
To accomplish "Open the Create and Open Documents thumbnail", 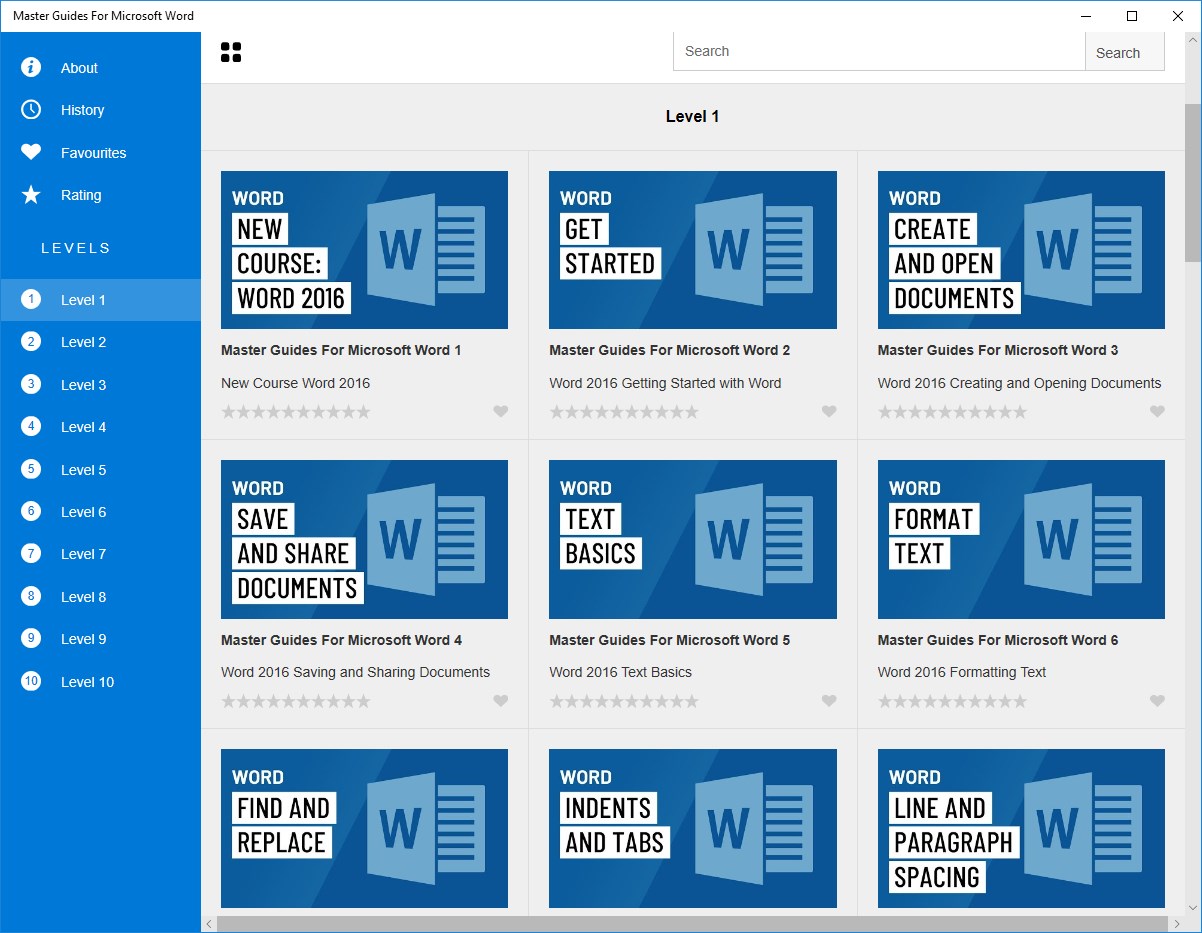I will coord(1021,250).
